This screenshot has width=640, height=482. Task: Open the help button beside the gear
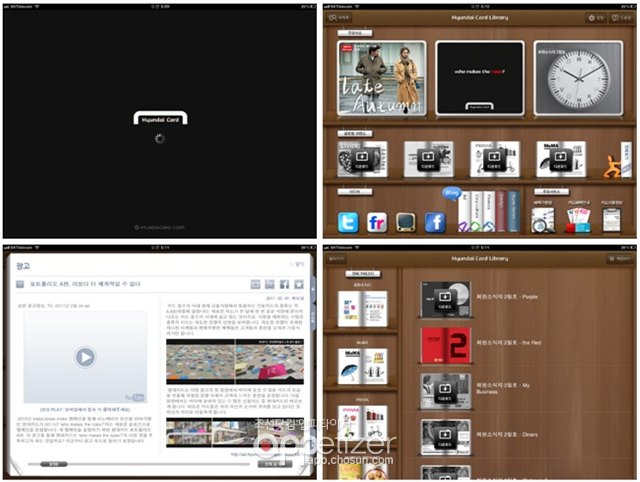click(x=621, y=18)
